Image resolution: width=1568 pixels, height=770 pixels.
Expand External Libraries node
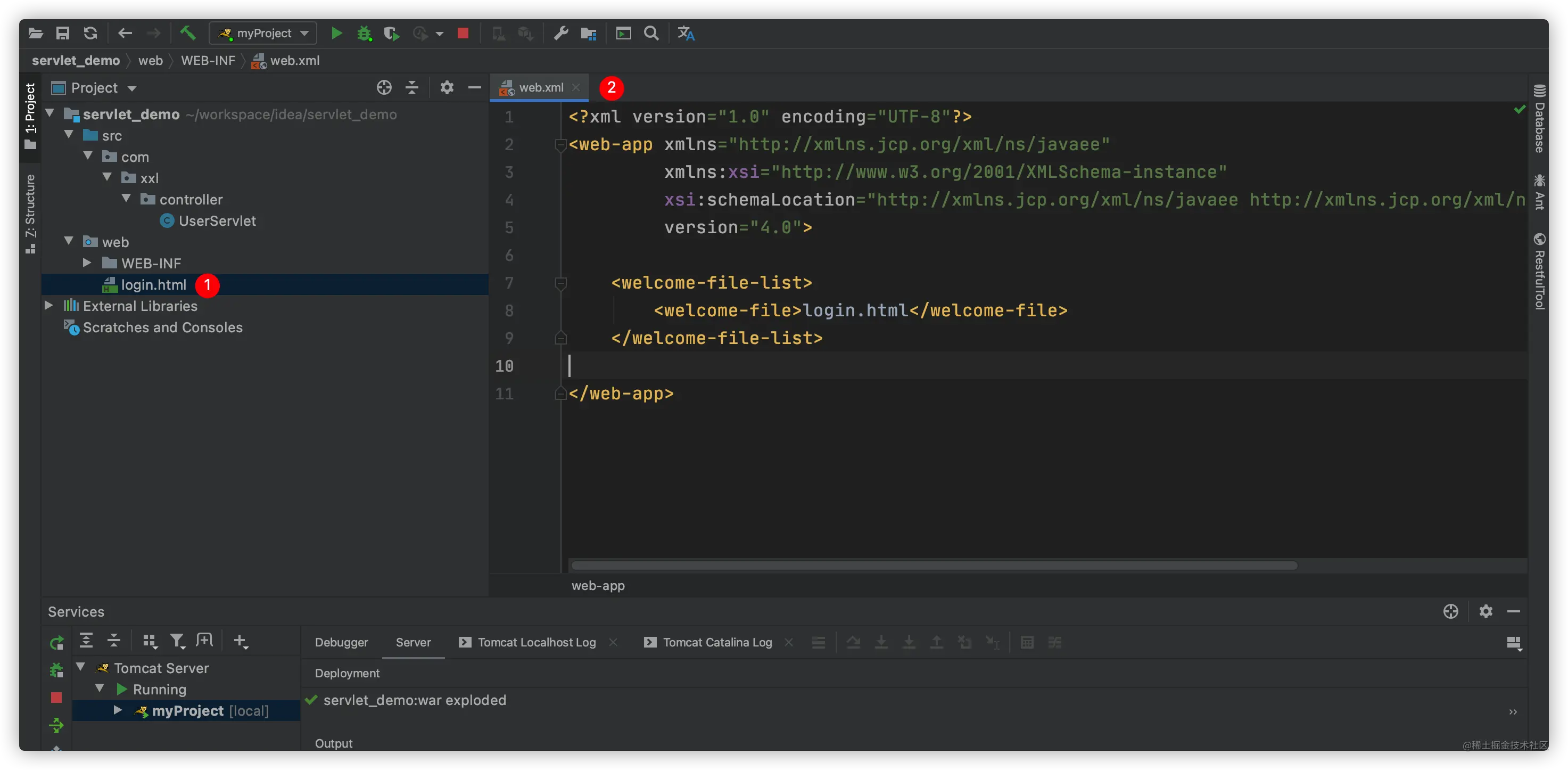(x=49, y=306)
